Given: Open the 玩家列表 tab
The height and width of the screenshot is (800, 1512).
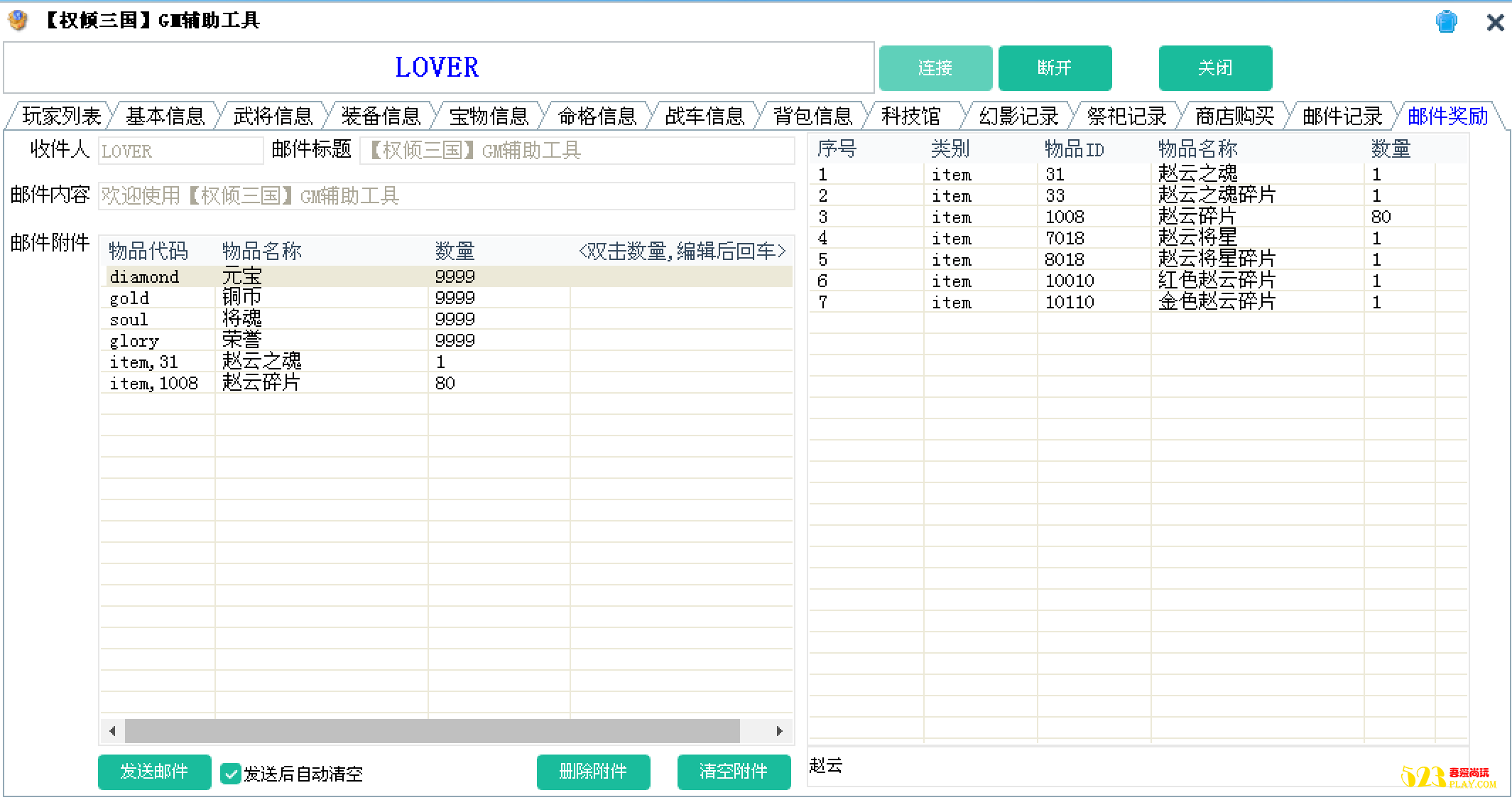Looking at the screenshot, I should click(x=61, y=116).
